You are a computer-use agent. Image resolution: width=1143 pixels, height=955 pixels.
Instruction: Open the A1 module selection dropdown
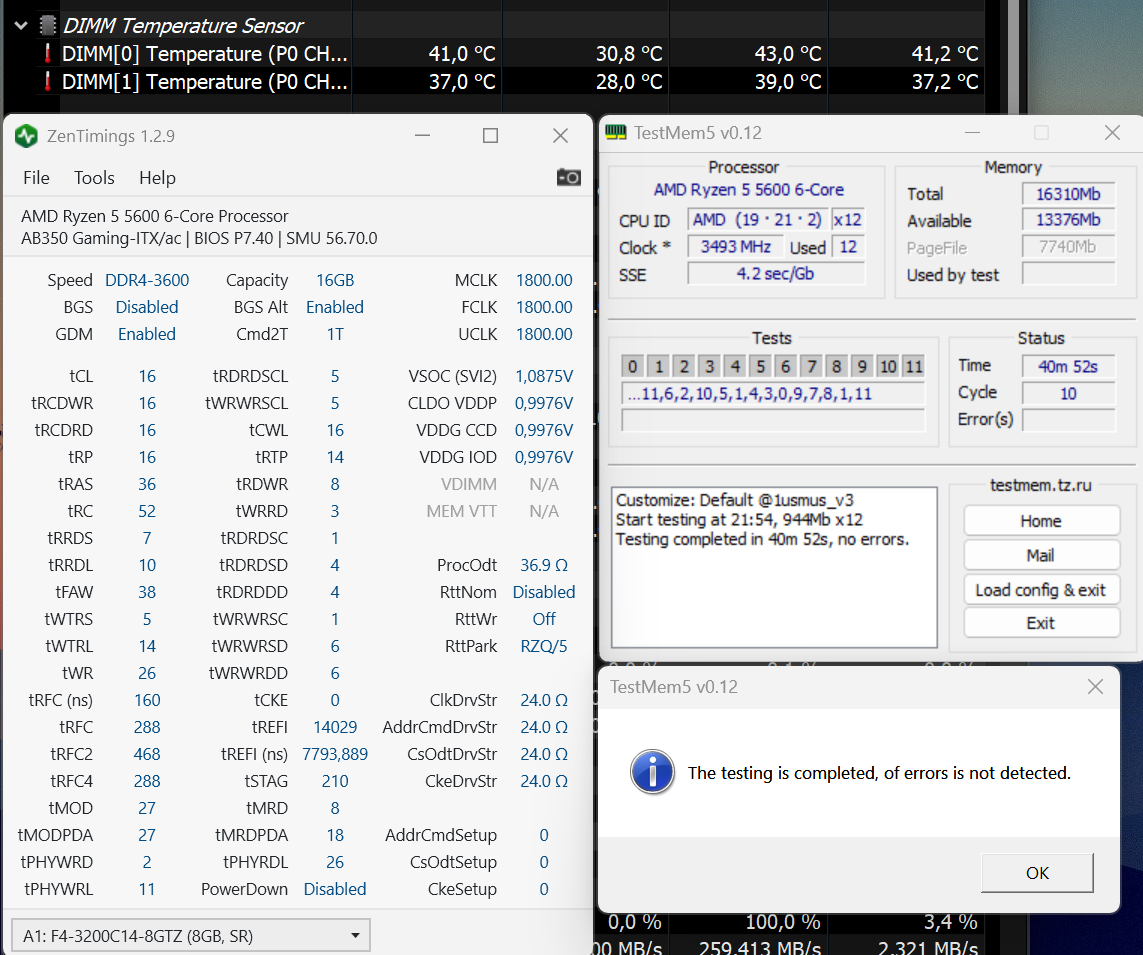(x=191, y=935)
